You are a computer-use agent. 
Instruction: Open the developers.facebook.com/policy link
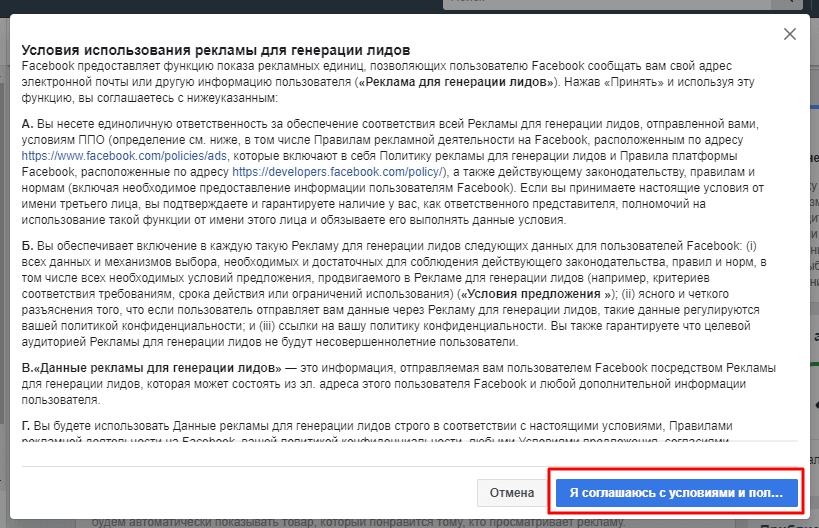pos(337,172)
